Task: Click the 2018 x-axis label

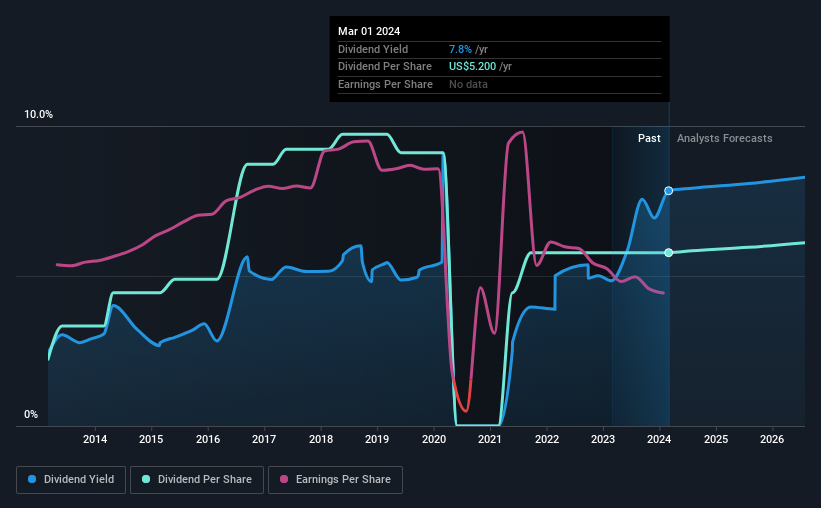Action: pyautogui.click(x=321, y=439)
